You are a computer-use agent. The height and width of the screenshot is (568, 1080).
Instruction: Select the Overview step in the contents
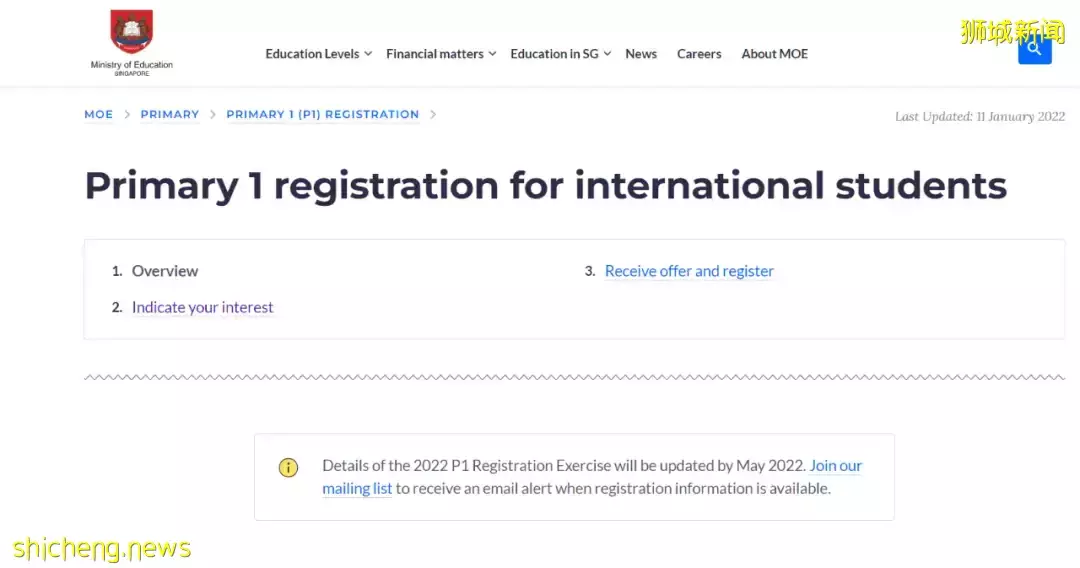coord(165,271)
